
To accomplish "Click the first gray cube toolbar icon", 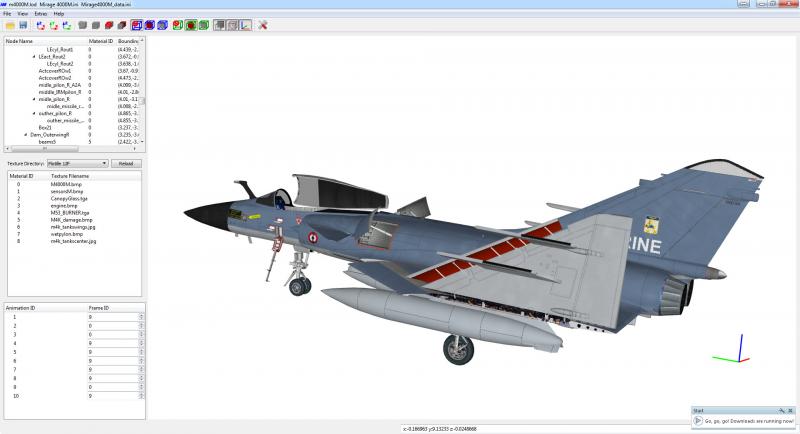I will click(x=83, y=25).
